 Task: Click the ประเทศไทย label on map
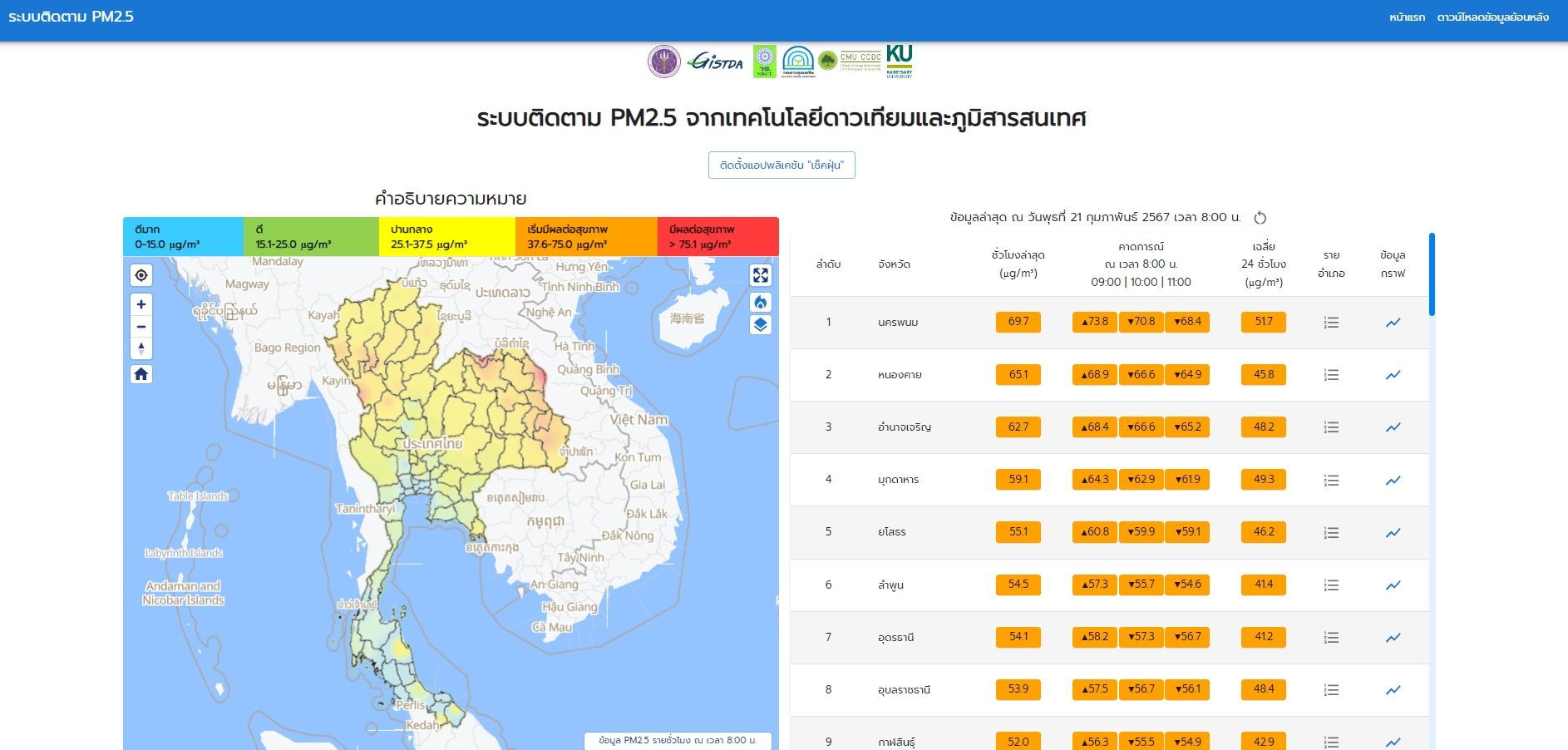(x=432, y=444)
